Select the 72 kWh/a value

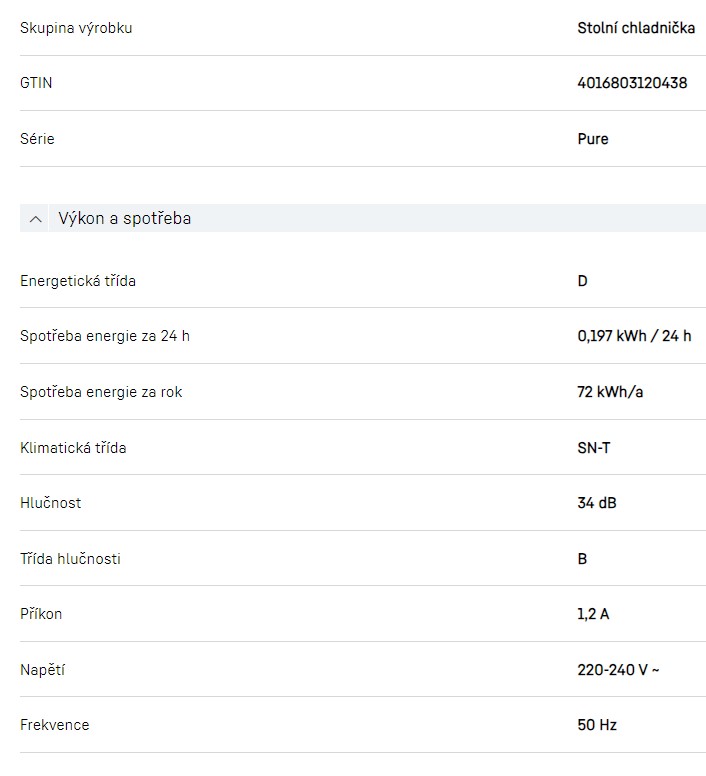coord(610,392)
